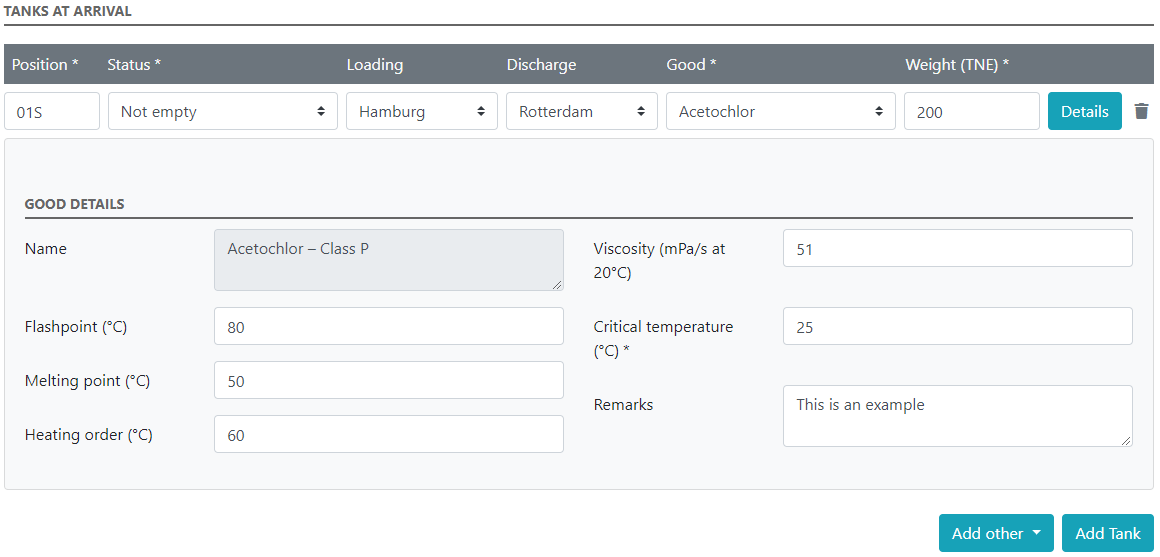Viewport: 1160px width, 557px height.
Task: Delete tank 01S with trash icon
Action: coord(1142,112)
